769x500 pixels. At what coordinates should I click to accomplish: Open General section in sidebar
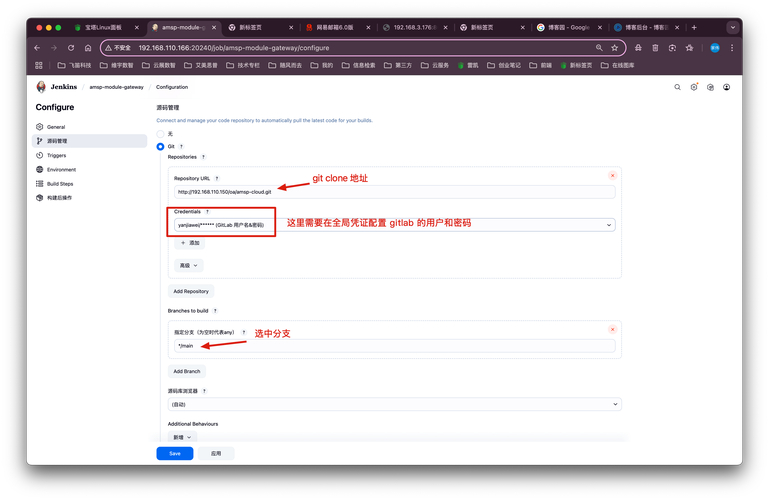pos(90,127)
